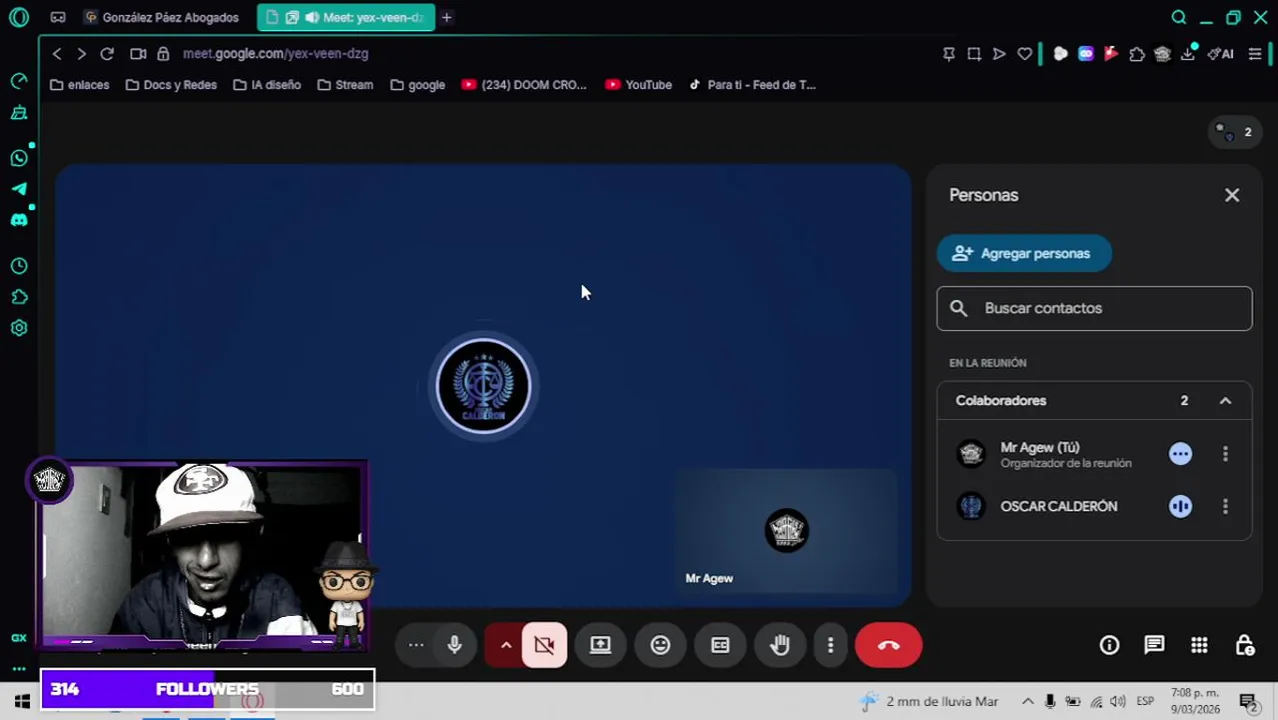Open the Stream bookmark folder
This screenshot has width=1278, height=720.
click(345, 85)
